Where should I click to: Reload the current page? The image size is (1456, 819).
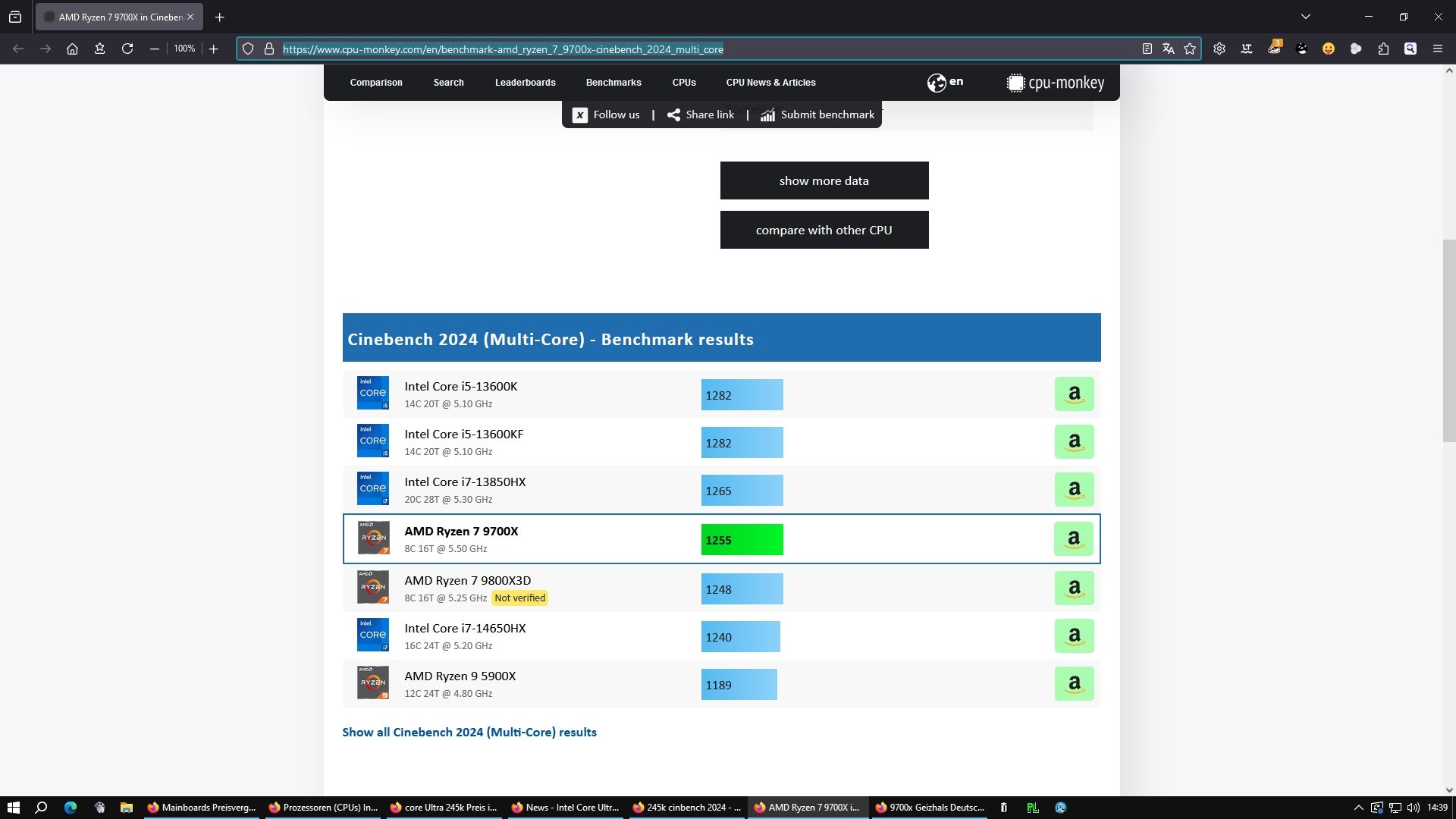point(127,49)
